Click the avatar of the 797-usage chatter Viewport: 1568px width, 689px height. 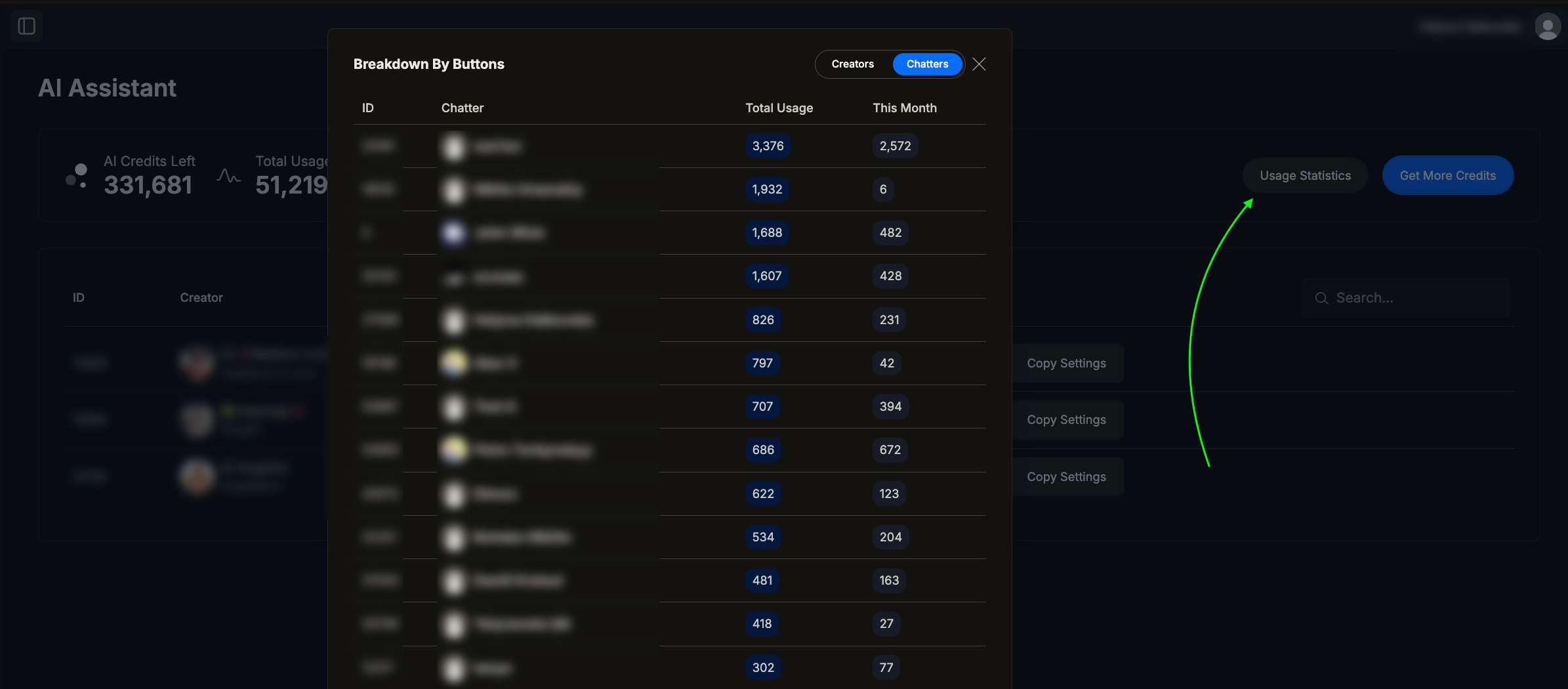coord(453,363)
